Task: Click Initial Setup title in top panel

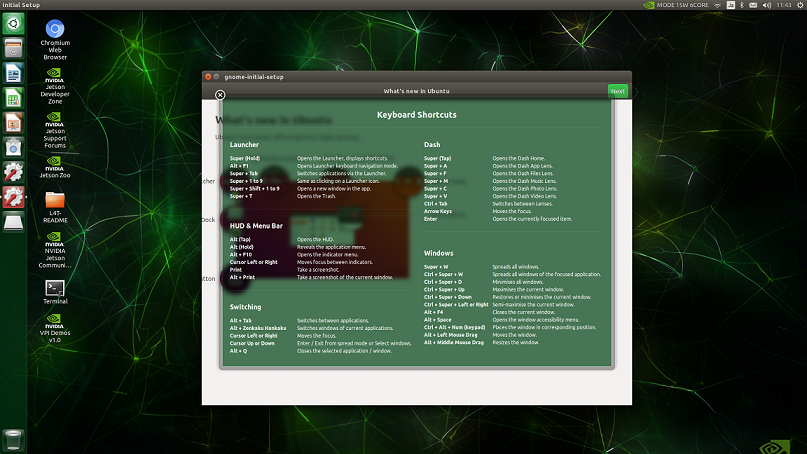Action: 21,5
